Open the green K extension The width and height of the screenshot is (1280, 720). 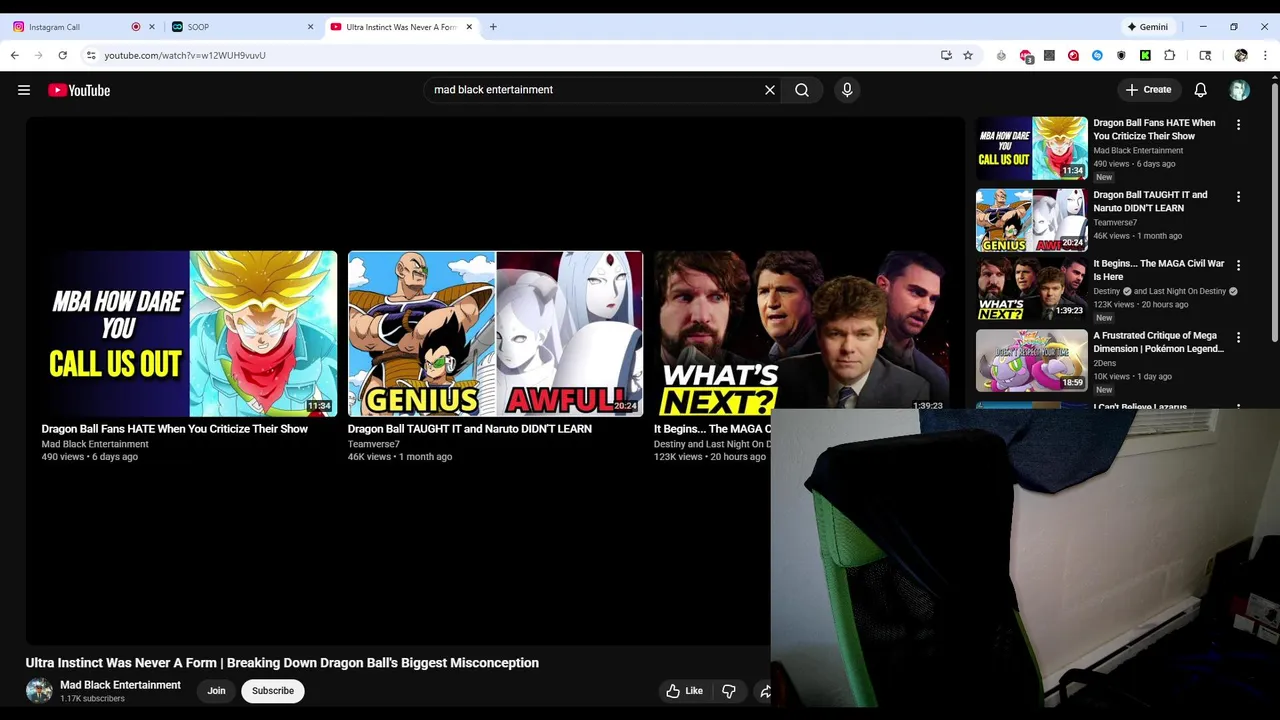pyautogui.click(x=1145, y=55)
